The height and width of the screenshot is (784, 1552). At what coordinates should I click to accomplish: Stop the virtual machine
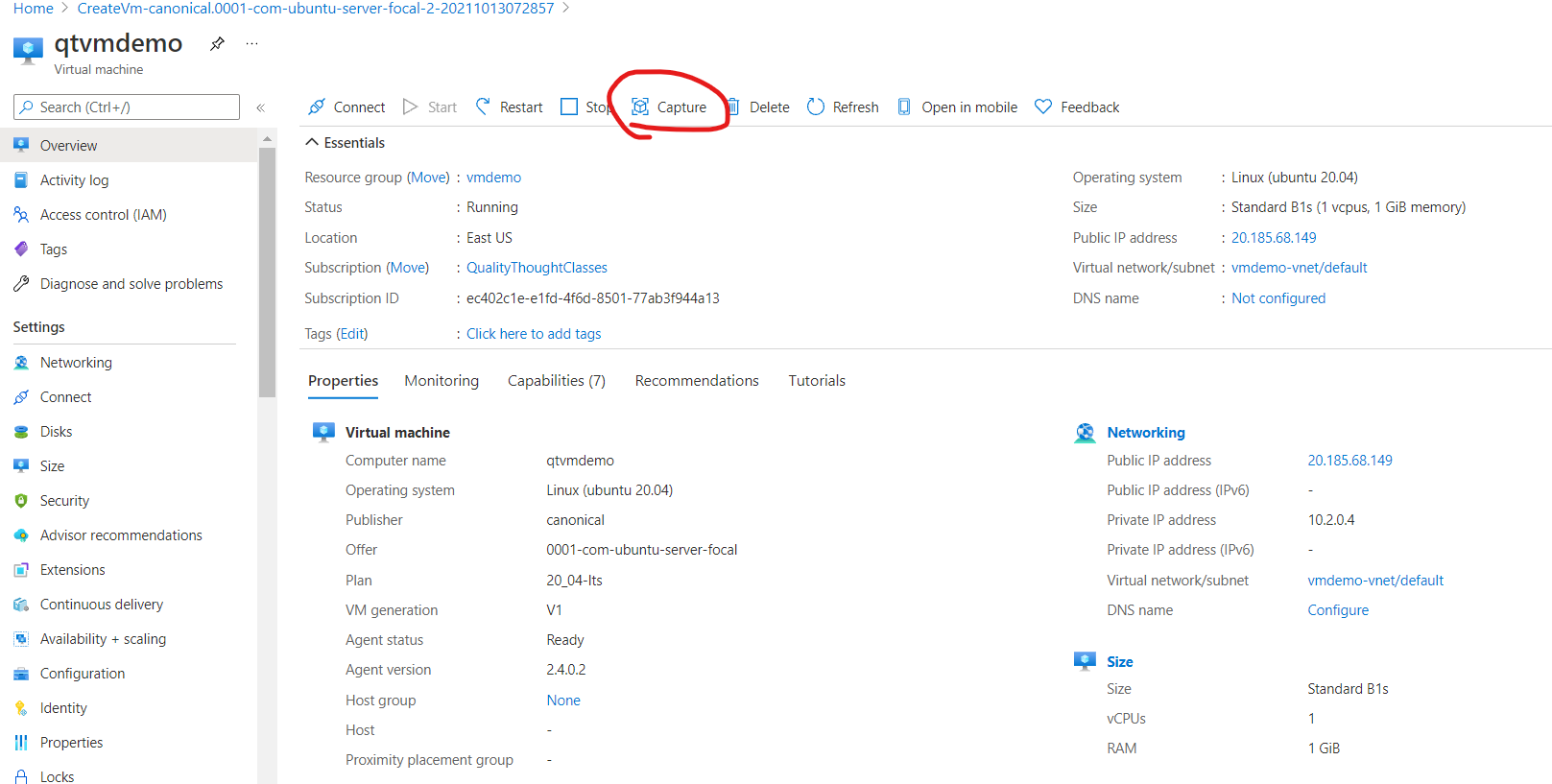point(585,107)
